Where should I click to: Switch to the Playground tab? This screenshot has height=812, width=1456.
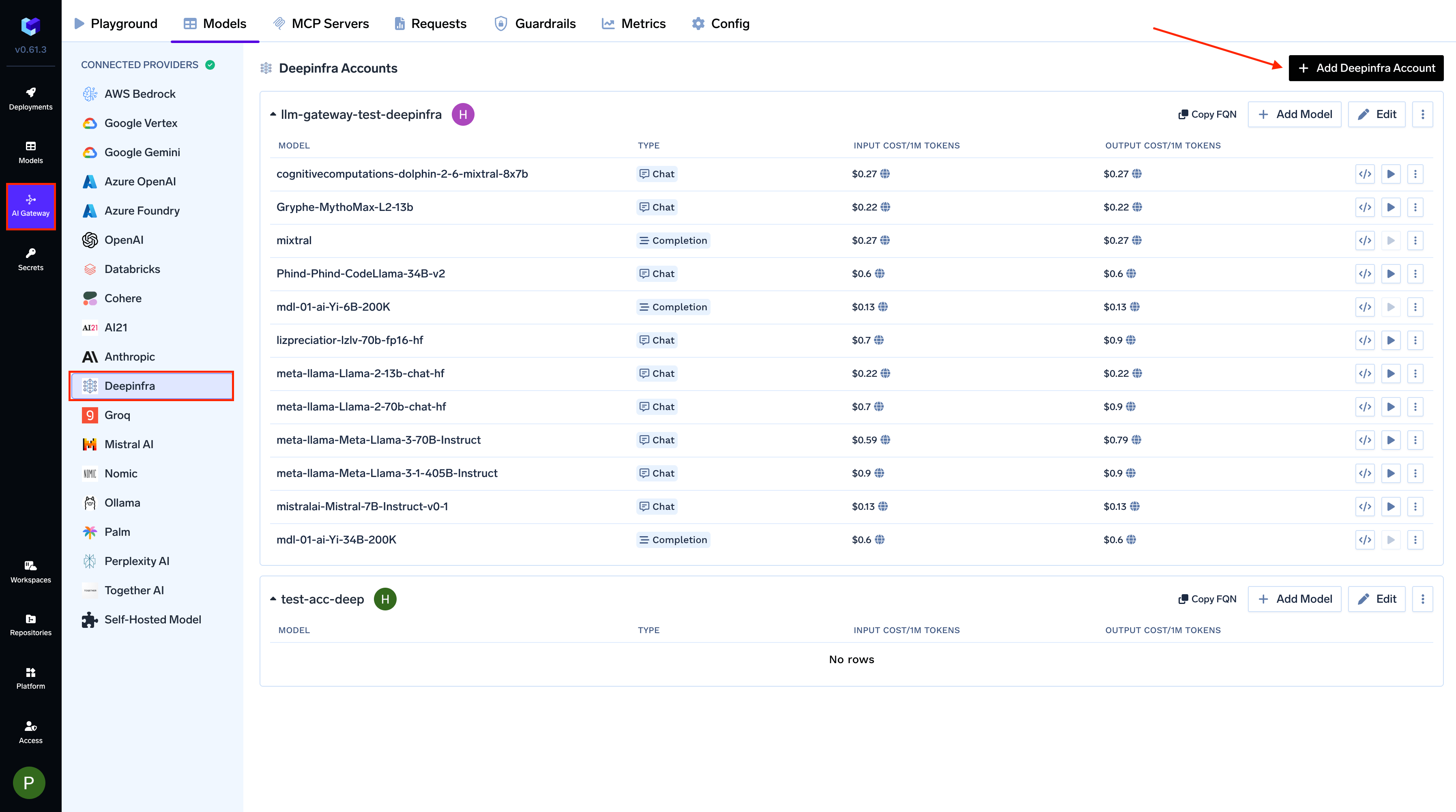pyautogui.click(x=116, y=23)
